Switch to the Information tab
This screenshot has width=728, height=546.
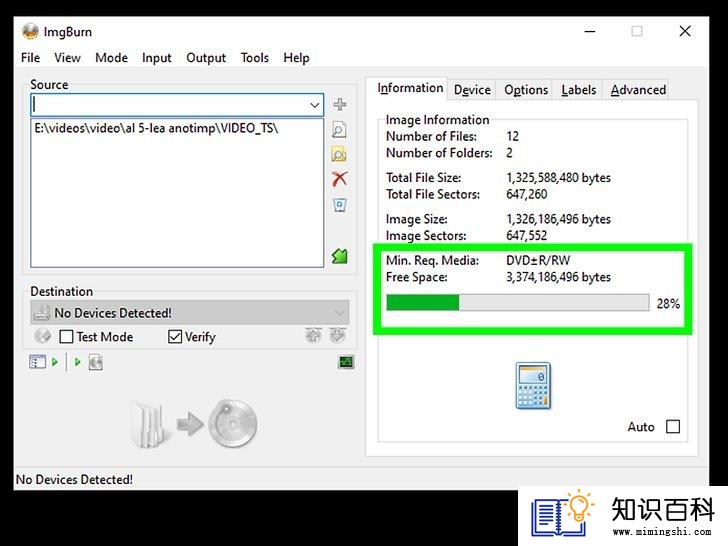410,88
